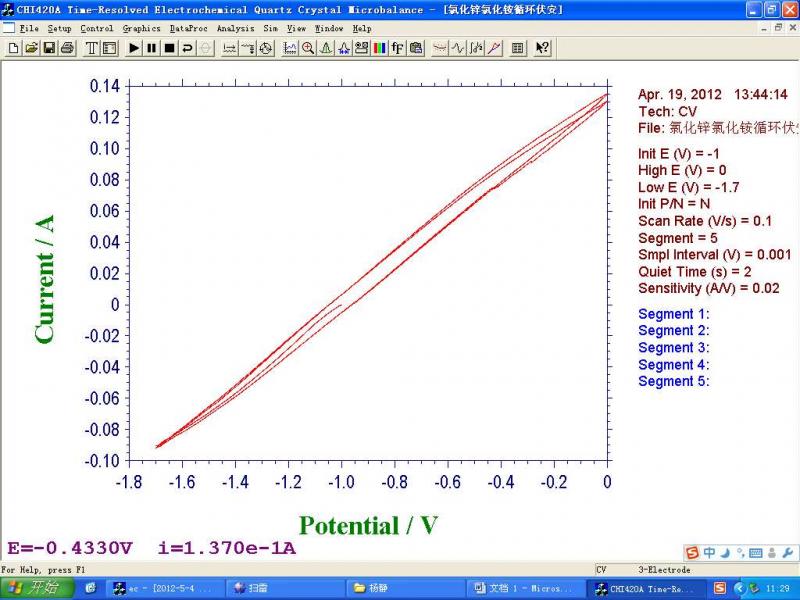
Task: Open Technique selection (T icon)
Action: 91,48
